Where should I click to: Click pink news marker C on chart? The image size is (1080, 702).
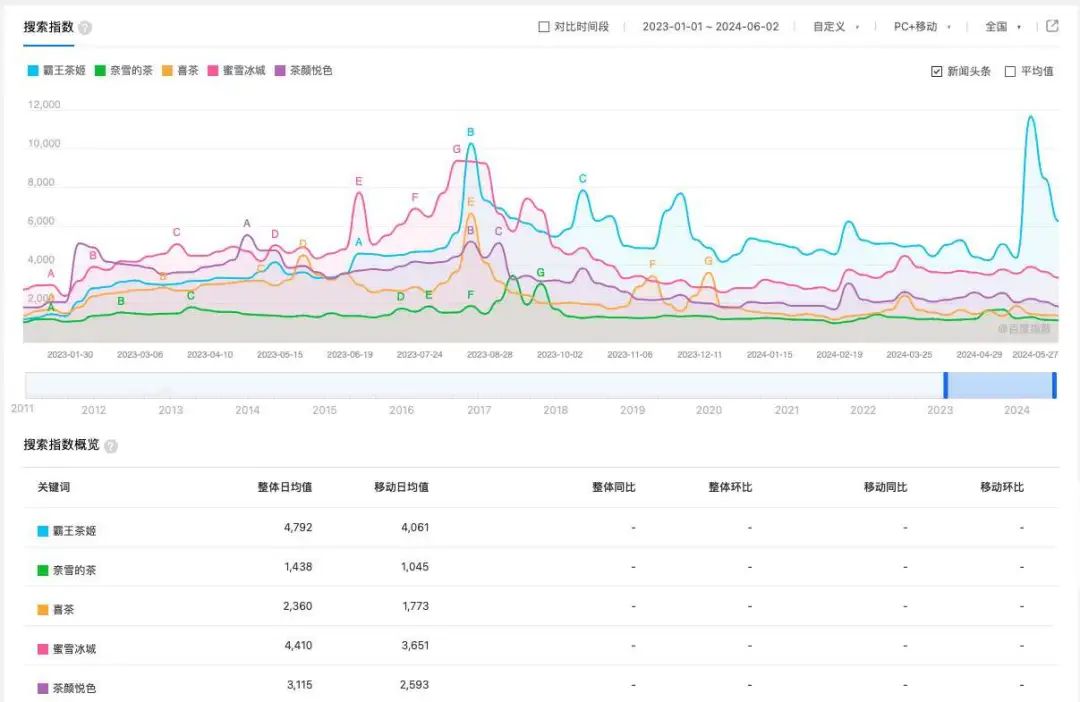pyautogui.click(x=176, y=232)
